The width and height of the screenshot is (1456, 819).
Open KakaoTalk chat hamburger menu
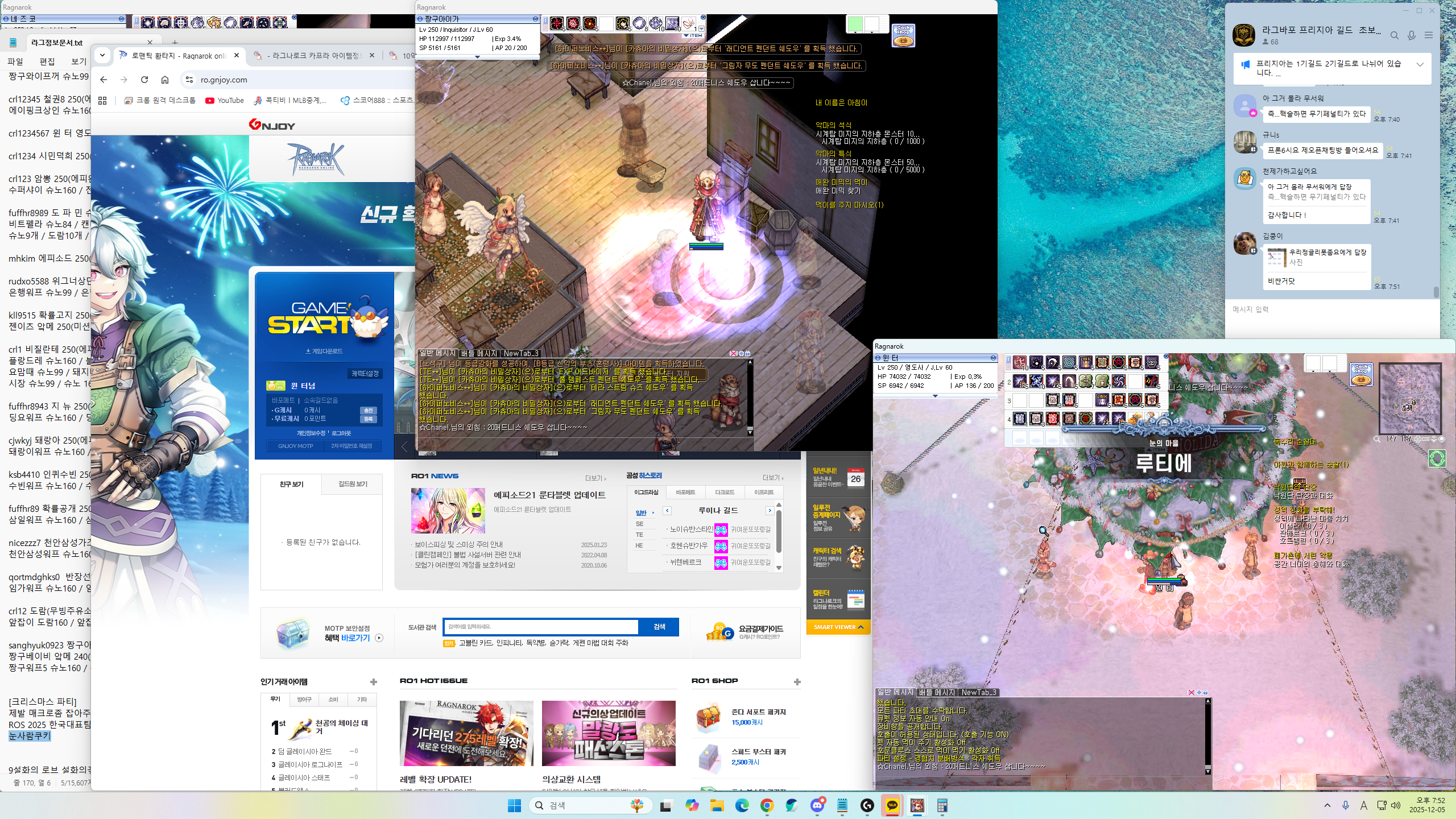click(1428, 35)
